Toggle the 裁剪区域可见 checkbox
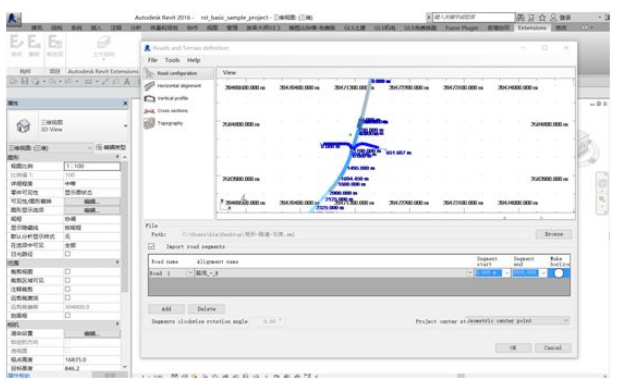The image size is (620, 387). point(68,280)
